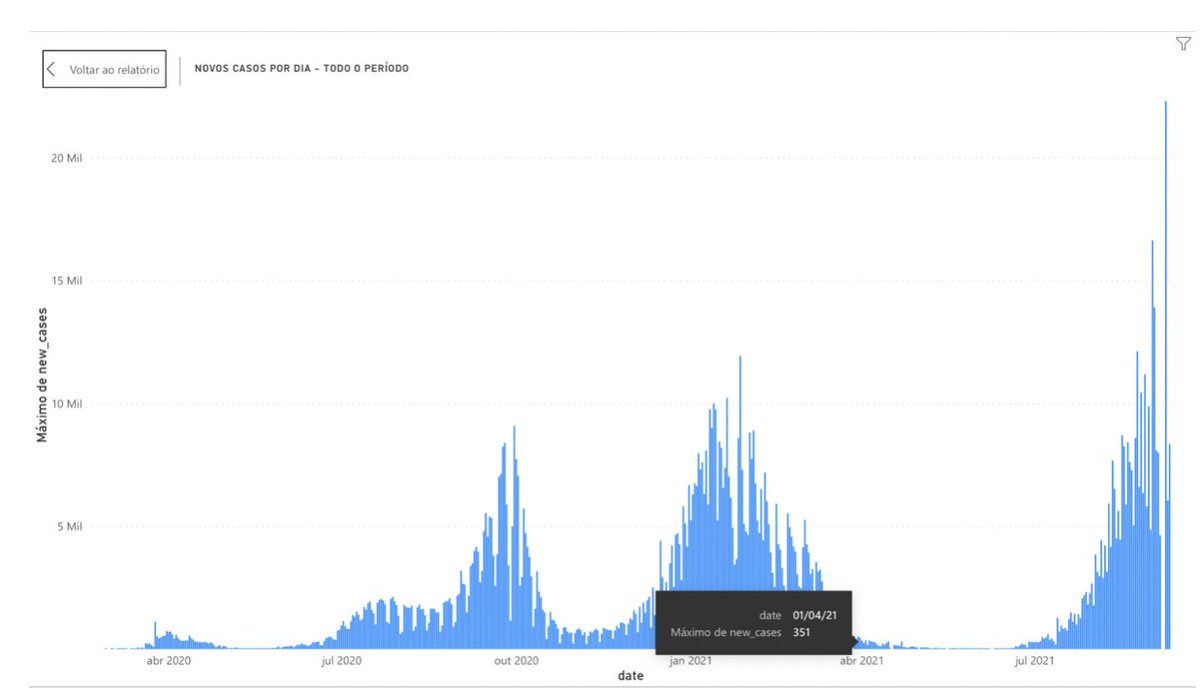Click the 'Voltar ao relatório' back button
This screenshot has width=1200, height=692.
(x=104, y=70)
